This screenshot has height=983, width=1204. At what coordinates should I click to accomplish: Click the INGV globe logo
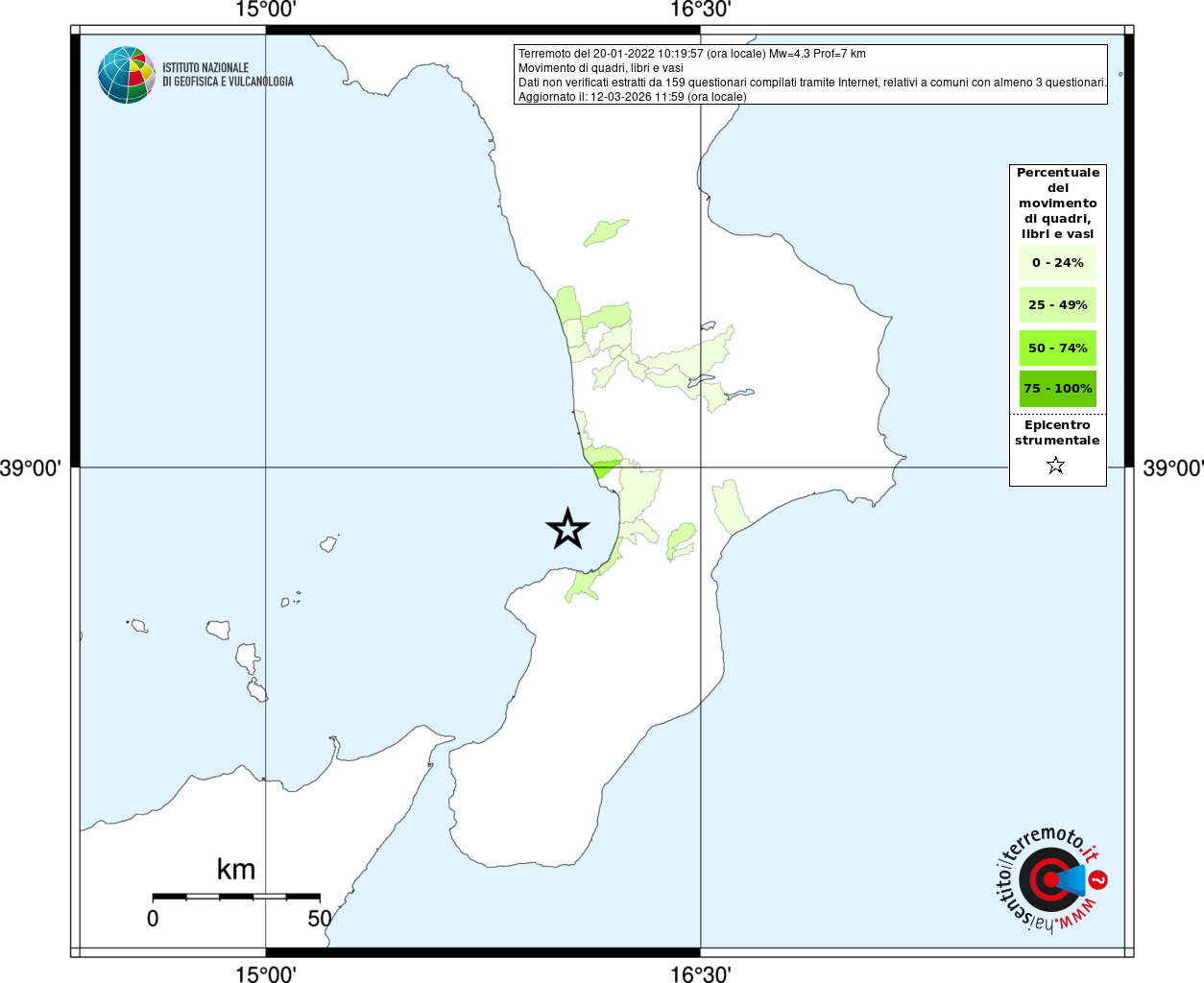coord(127,75)
